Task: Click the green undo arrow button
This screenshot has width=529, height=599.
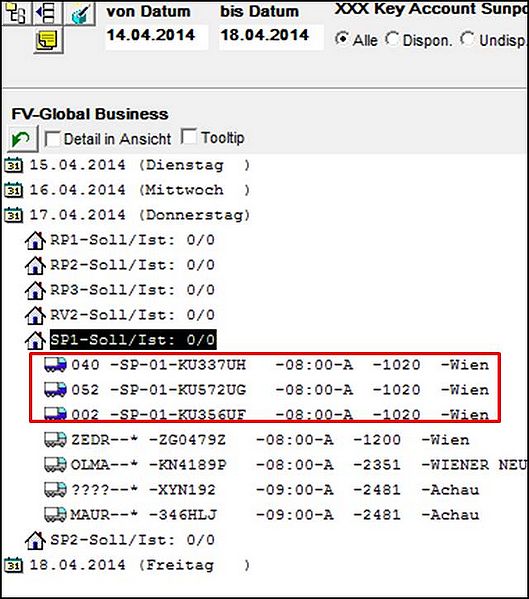Action: point(22,139)
